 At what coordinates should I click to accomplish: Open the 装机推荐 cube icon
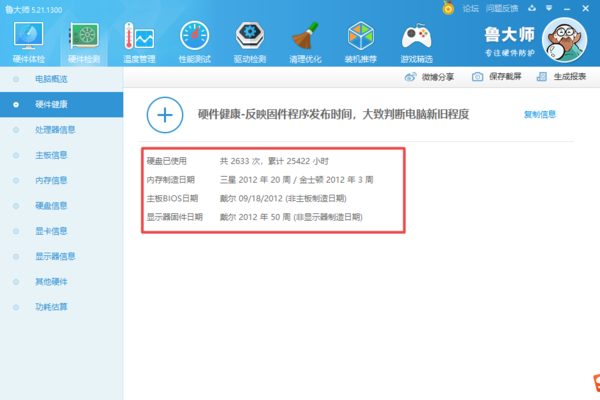(x=360, y=36)
